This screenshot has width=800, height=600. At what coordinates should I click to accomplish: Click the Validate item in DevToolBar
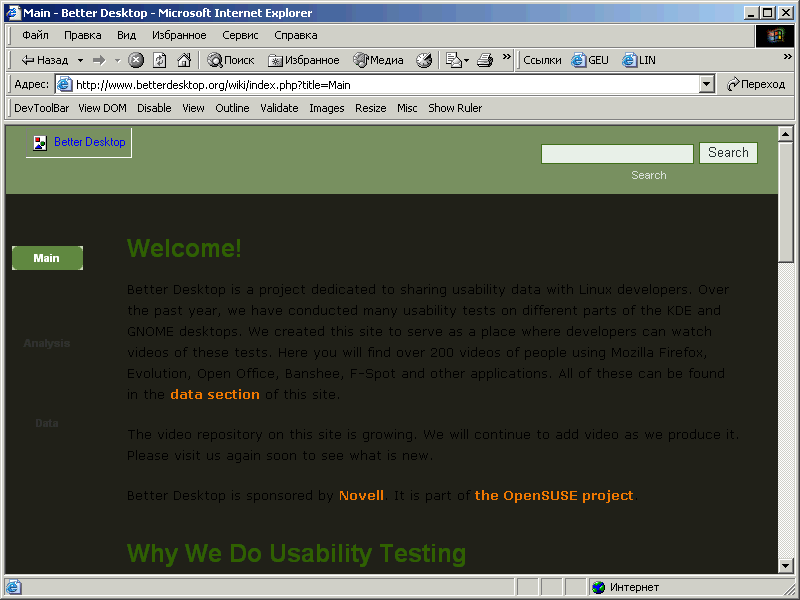tap(279, 108)
